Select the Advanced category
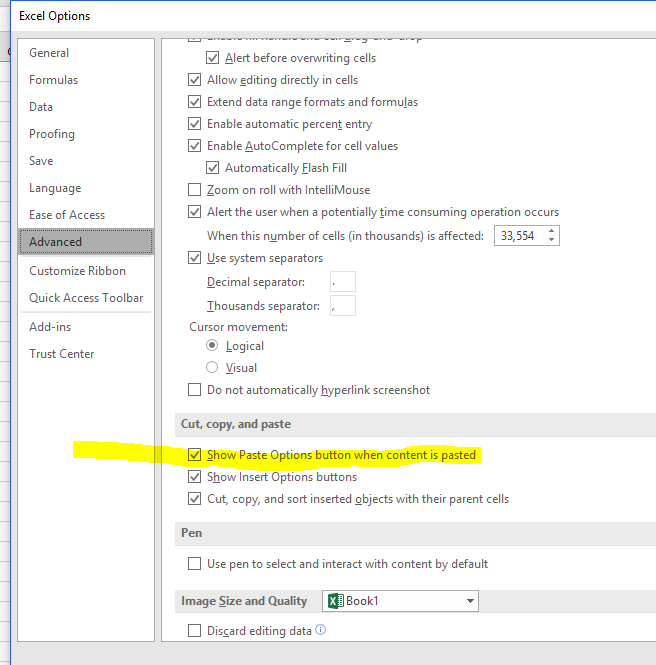The image size is (656, 665). (x=86, y=242)
